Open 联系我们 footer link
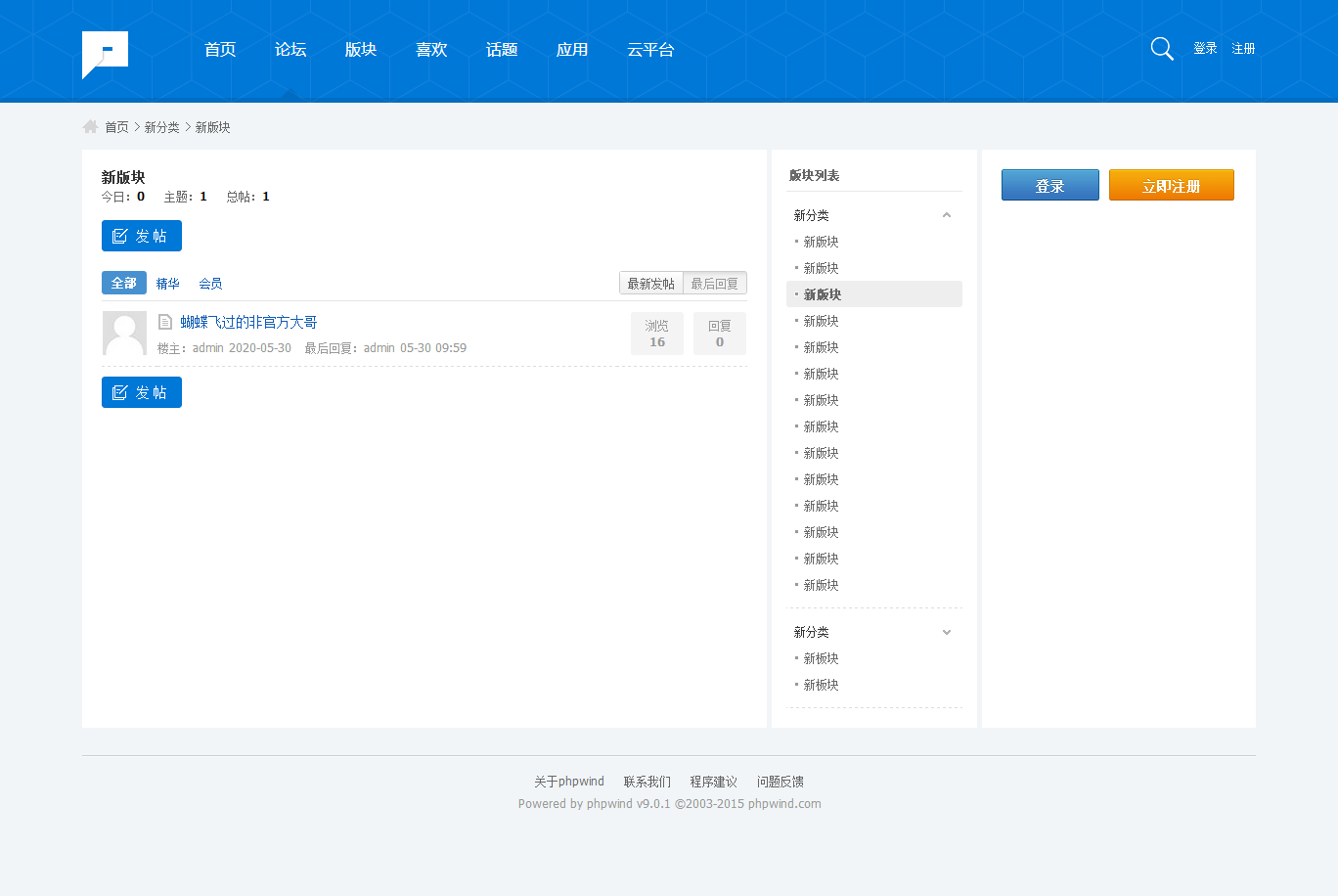 pyautogui.click(x=647, y=782)
